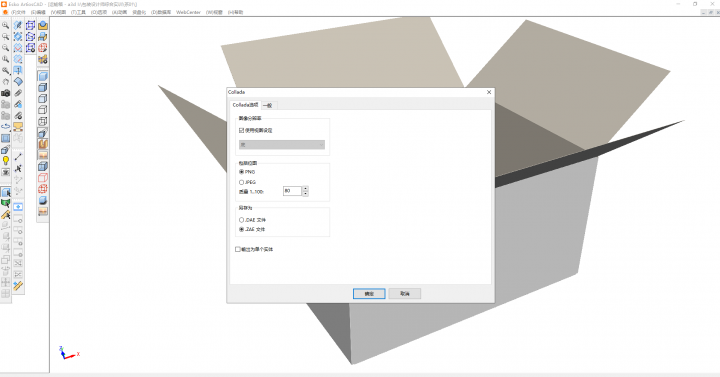Select the red wireframe cube view icon
Image resolution: width=720 pixels, height=377 pixels.
[43, 178]
